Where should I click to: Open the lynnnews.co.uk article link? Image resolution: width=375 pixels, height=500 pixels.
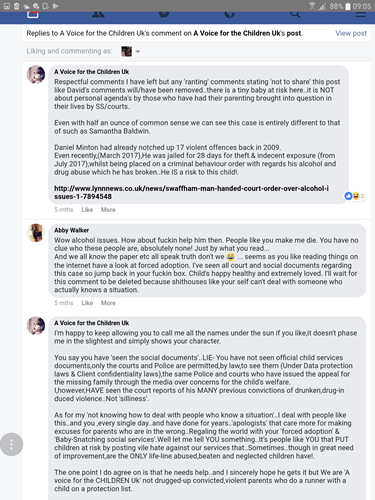click(x=191, y=193)
